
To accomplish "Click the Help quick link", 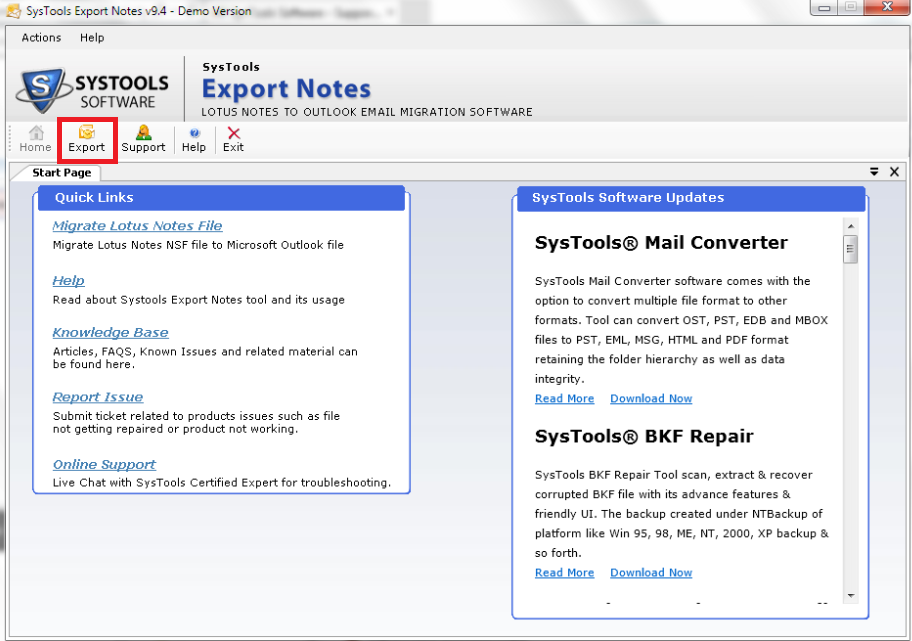I will pos(68,281).
